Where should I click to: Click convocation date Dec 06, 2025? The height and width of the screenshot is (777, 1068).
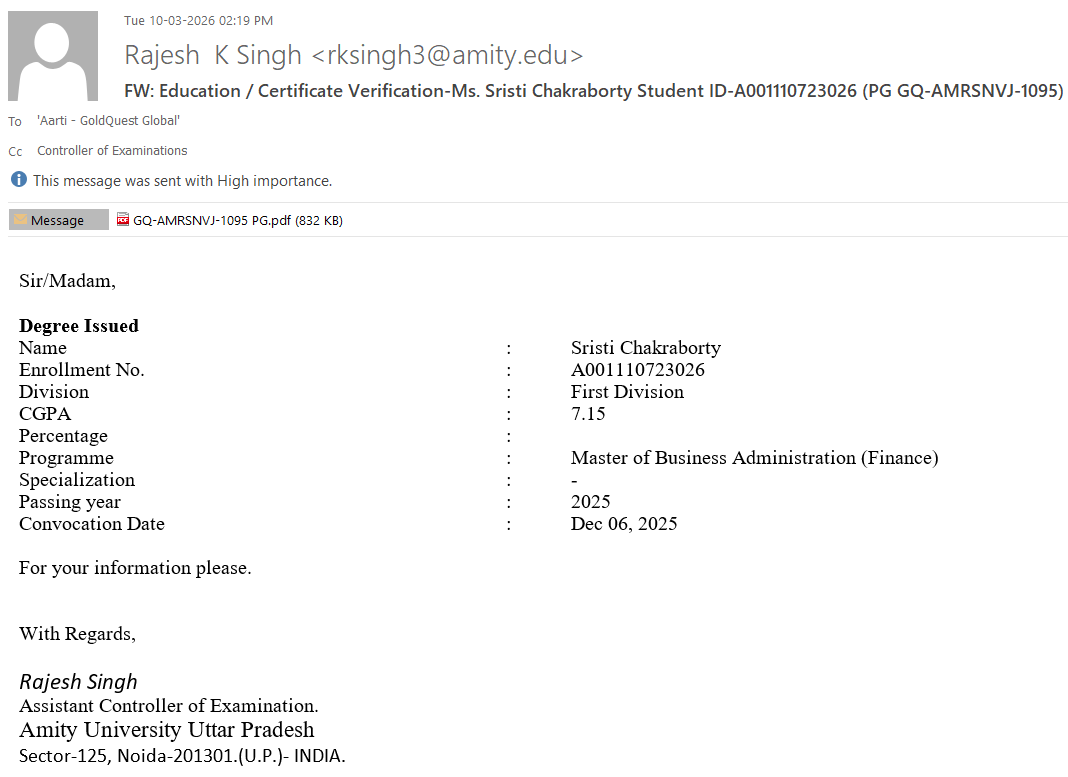tap(624, 524)
